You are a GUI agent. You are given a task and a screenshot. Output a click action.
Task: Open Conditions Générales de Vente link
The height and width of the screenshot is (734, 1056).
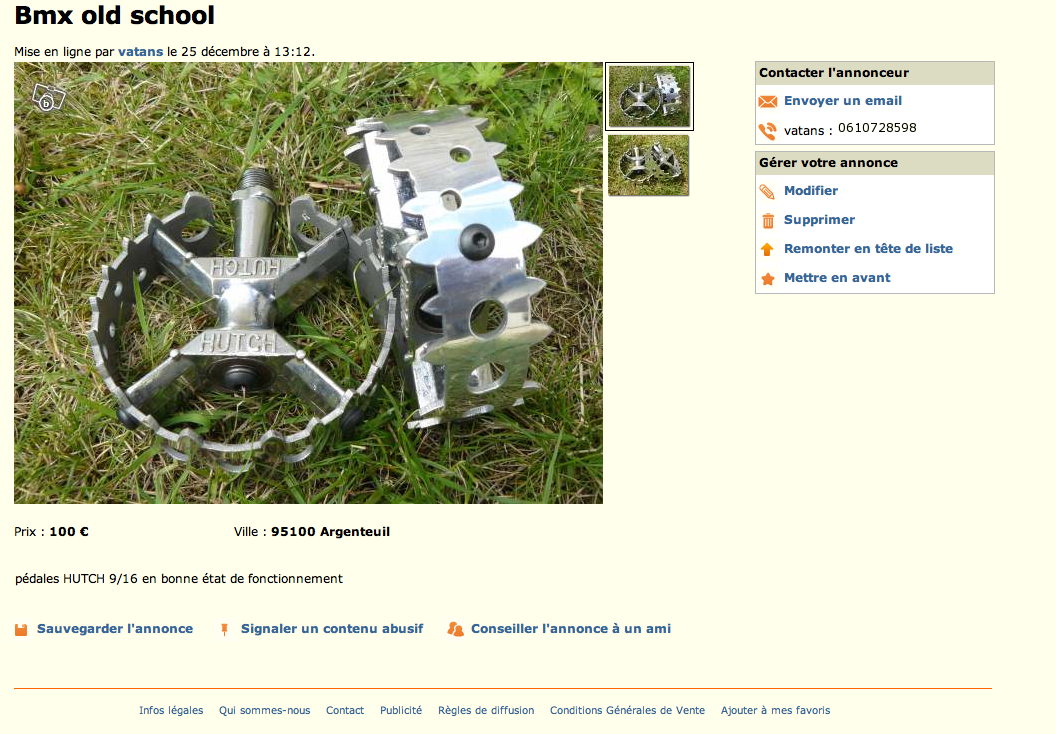click(627, 710)
